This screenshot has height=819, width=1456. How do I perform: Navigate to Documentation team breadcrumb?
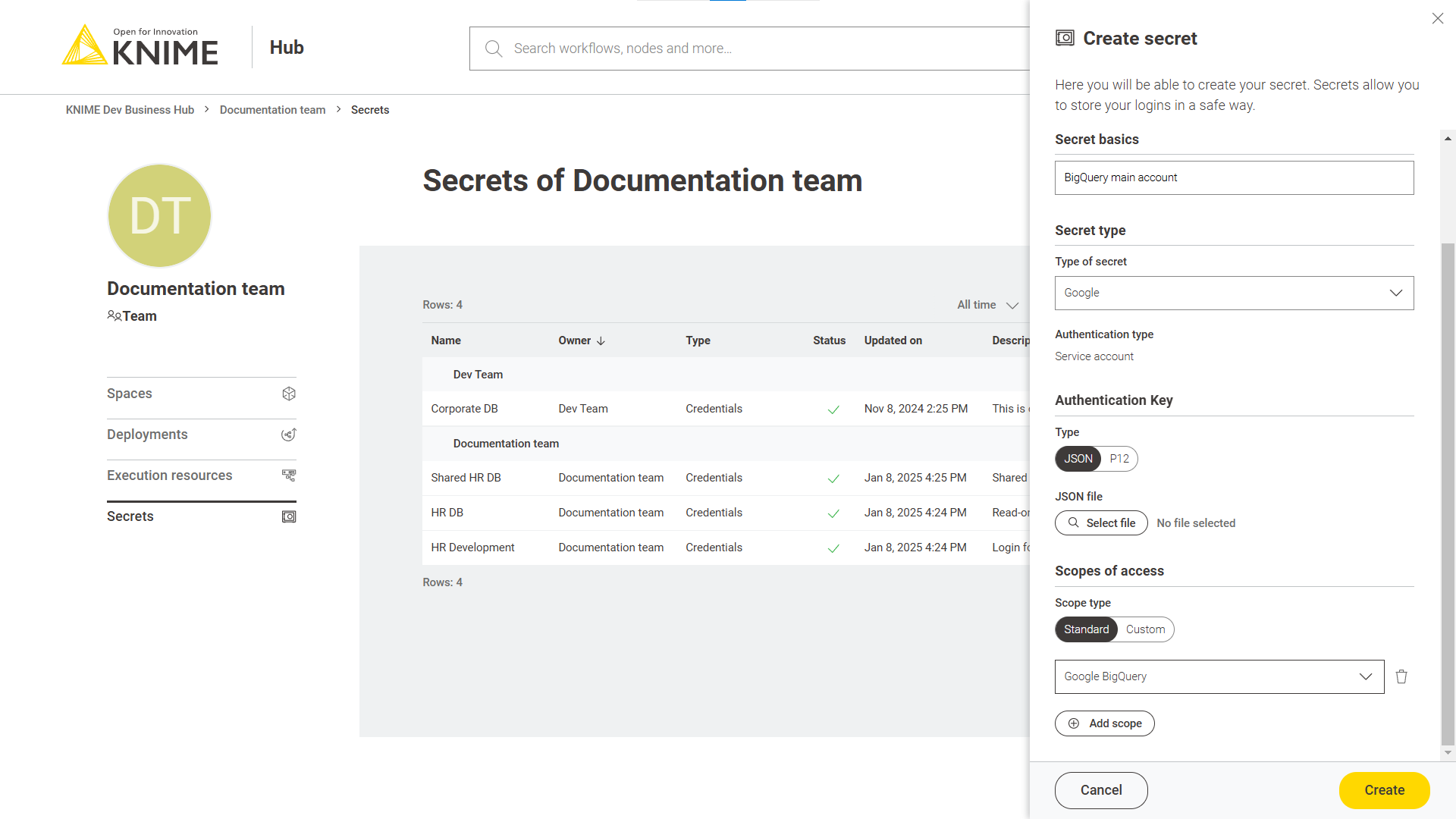point(272,110)
